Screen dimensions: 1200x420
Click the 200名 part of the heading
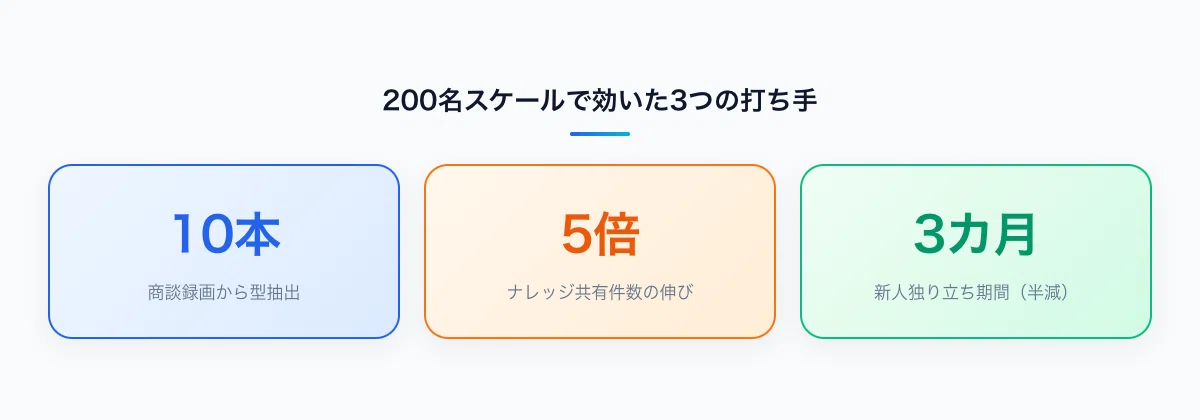(420, 101)
